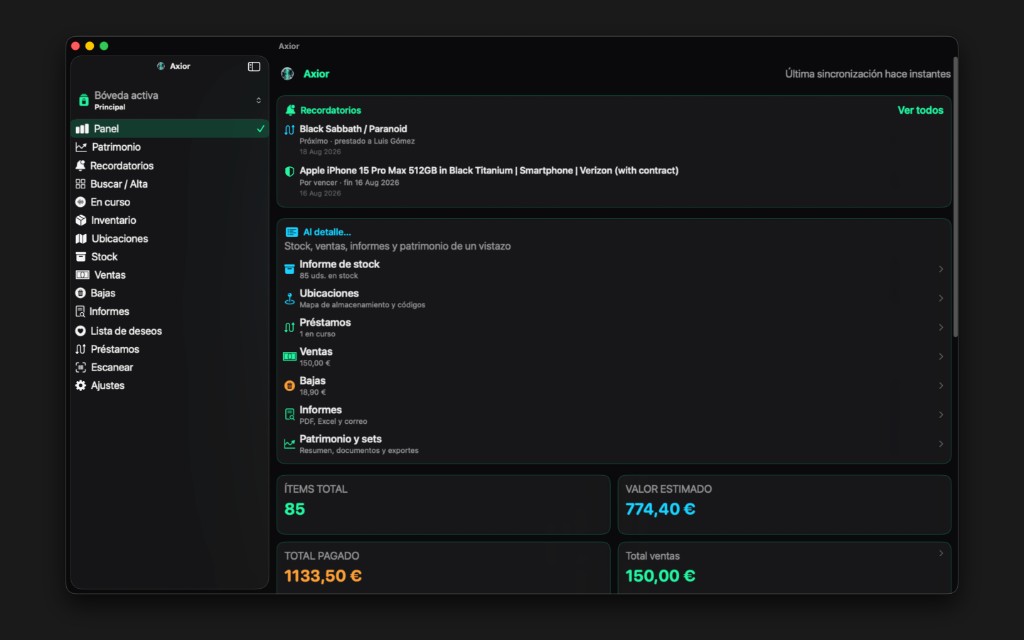The image size is (1024, 640).
Task: Click the Préstamos arrows icon in detail list
Action: [289, 327]
